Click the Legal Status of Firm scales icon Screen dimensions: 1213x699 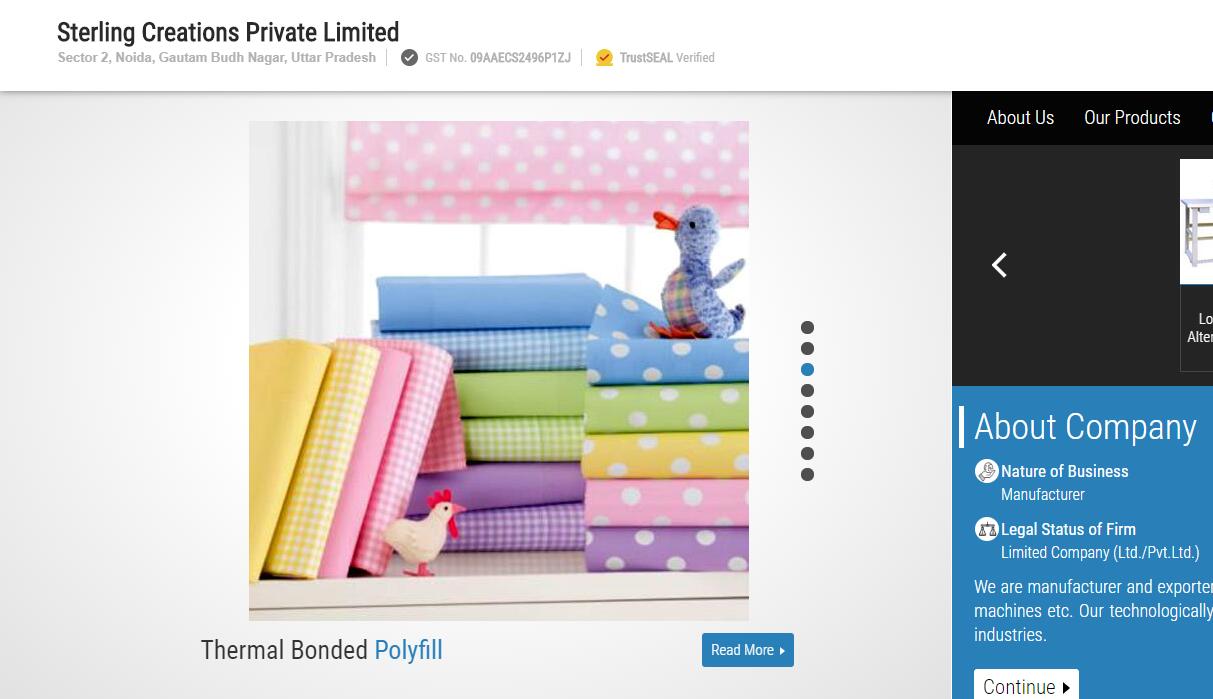click(x=987, y=529)
